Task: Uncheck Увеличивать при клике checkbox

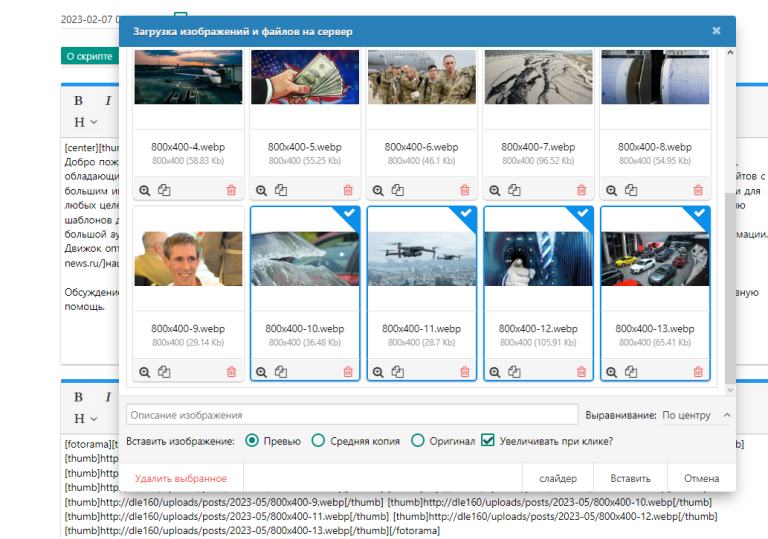Action: [x=488, y=441]
